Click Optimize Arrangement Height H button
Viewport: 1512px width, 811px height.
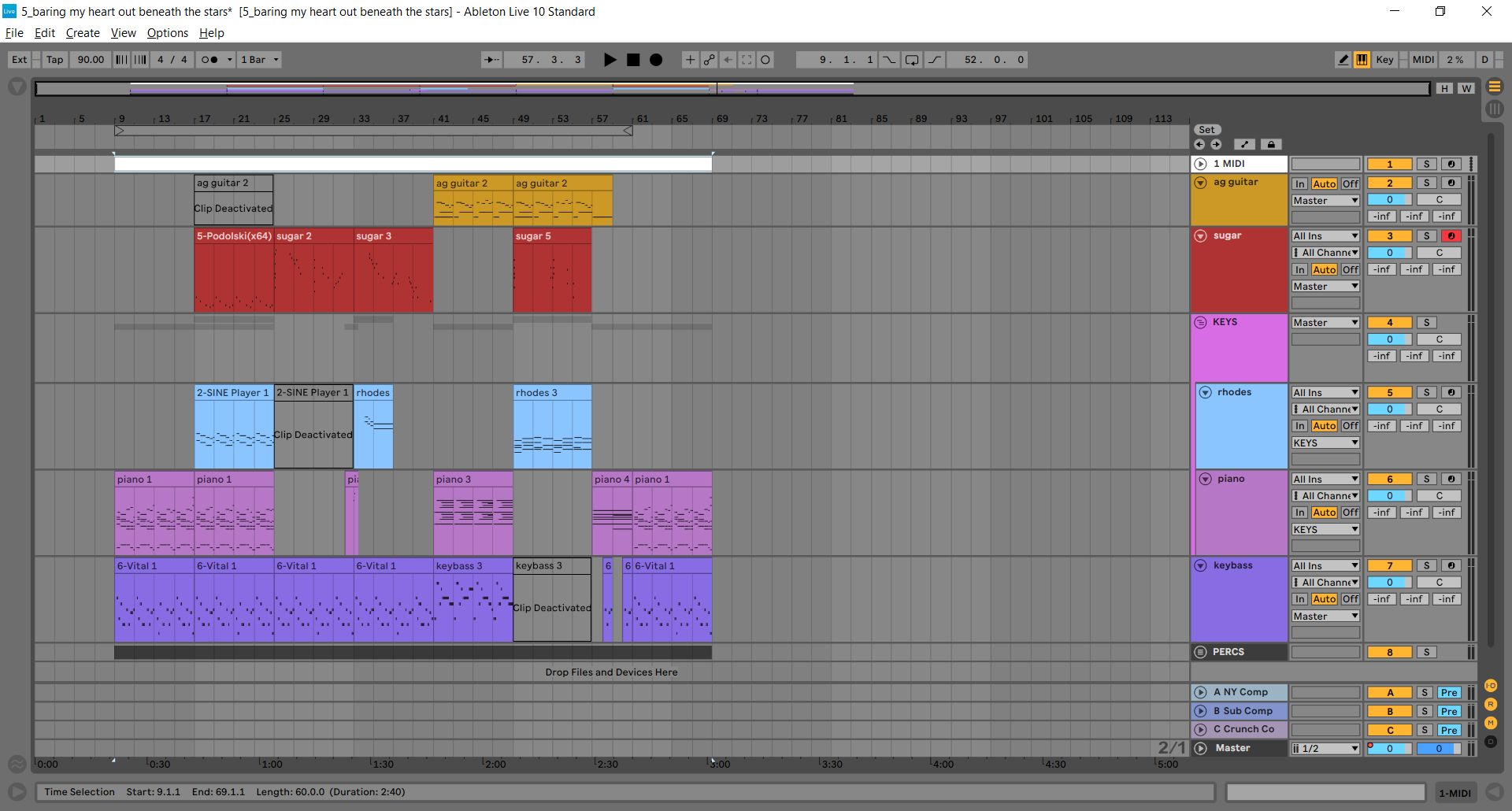(1444, 88)
